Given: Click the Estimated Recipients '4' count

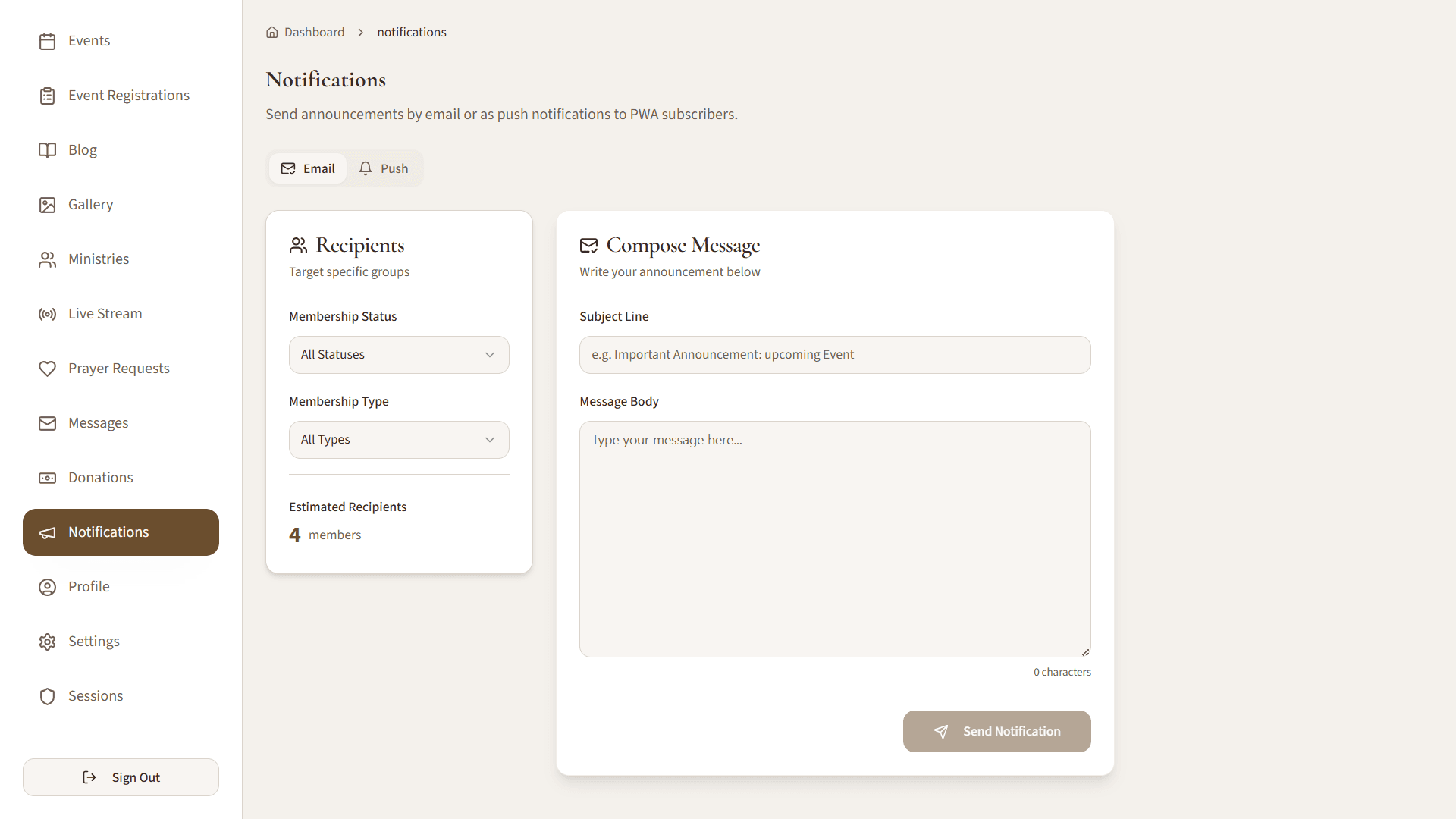Looking at the screenshot, I should pyautogui.click(x=295, y=535).
